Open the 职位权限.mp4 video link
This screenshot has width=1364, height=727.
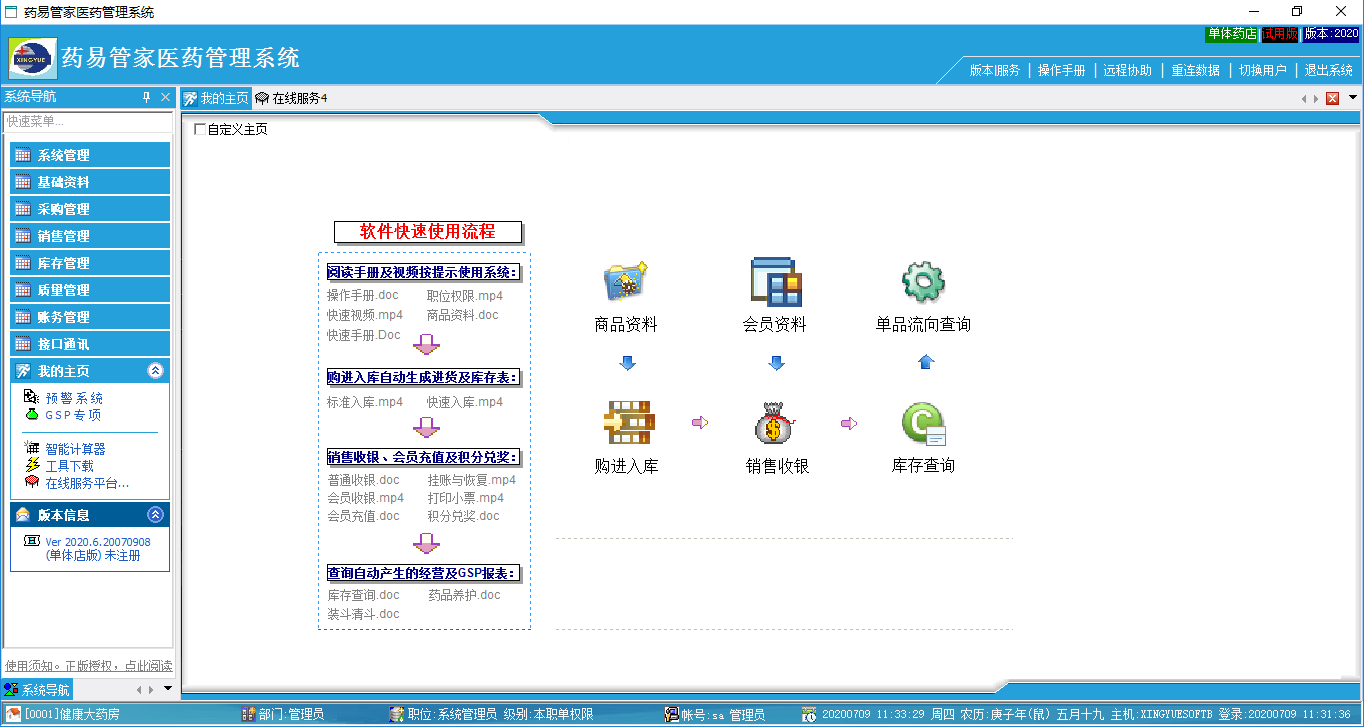pos(464,296)
